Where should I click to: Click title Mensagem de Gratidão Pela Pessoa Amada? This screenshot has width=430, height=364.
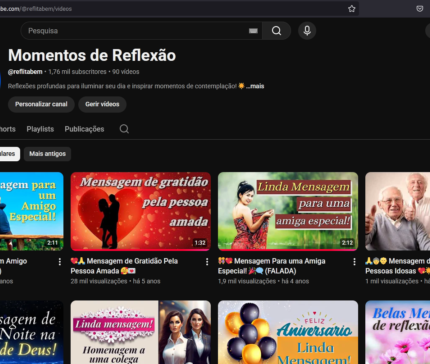coord(124,266)
